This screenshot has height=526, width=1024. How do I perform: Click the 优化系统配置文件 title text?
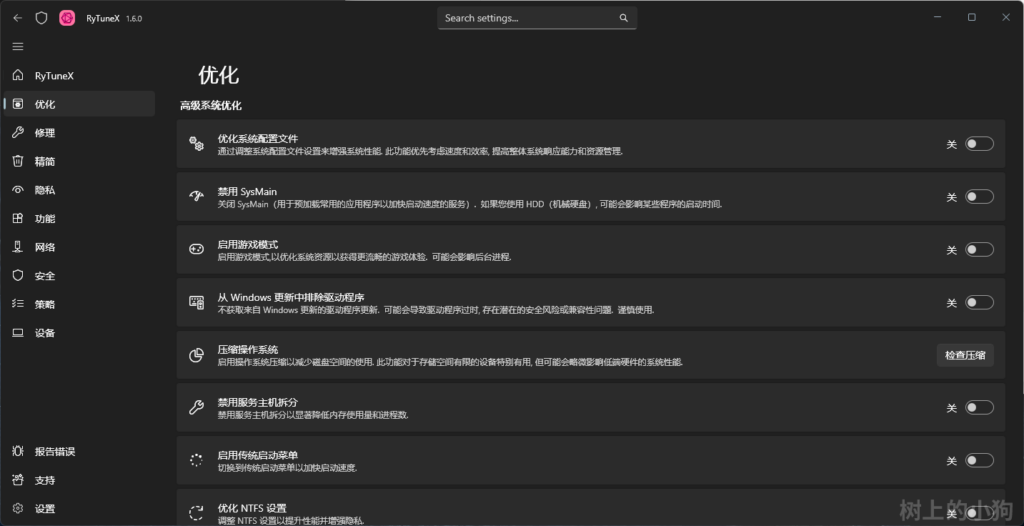257,139
